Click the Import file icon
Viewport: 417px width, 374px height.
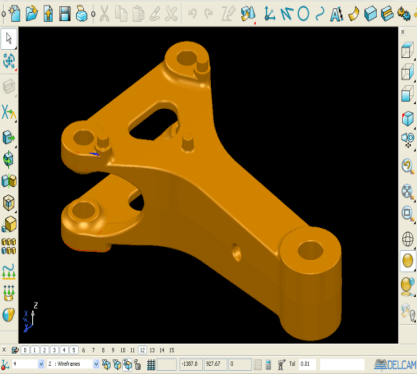(48, 14)
